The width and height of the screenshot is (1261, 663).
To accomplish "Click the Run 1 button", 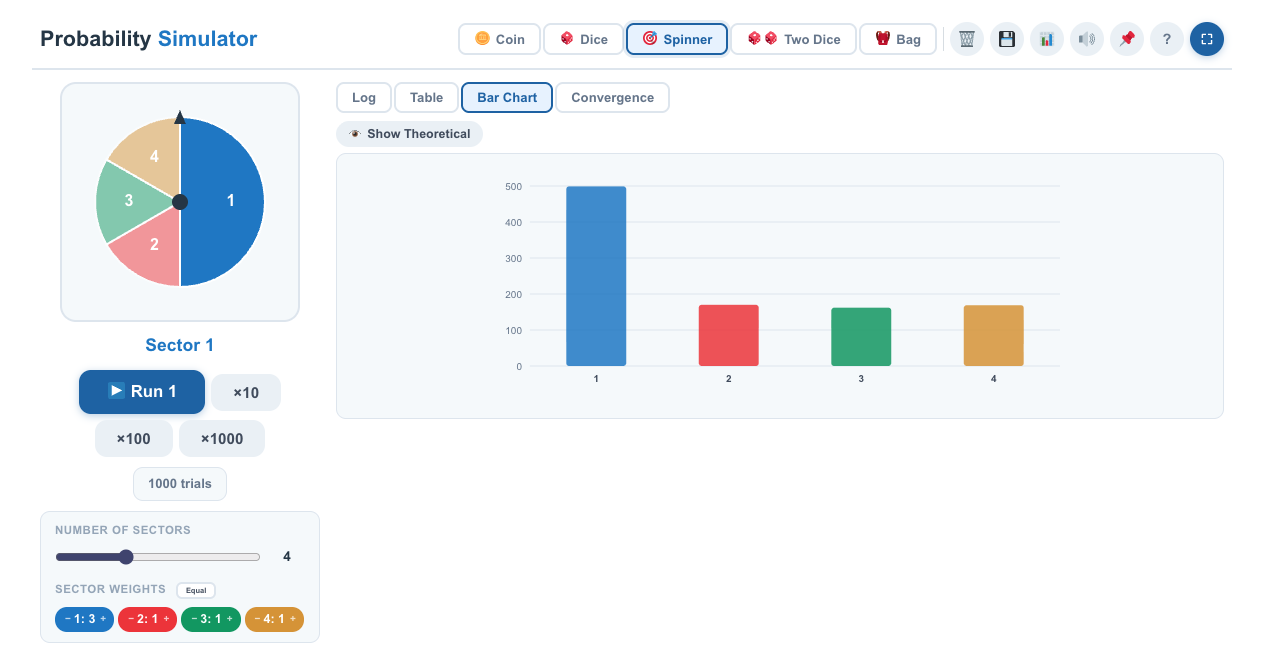I will (x=142, y=391).
